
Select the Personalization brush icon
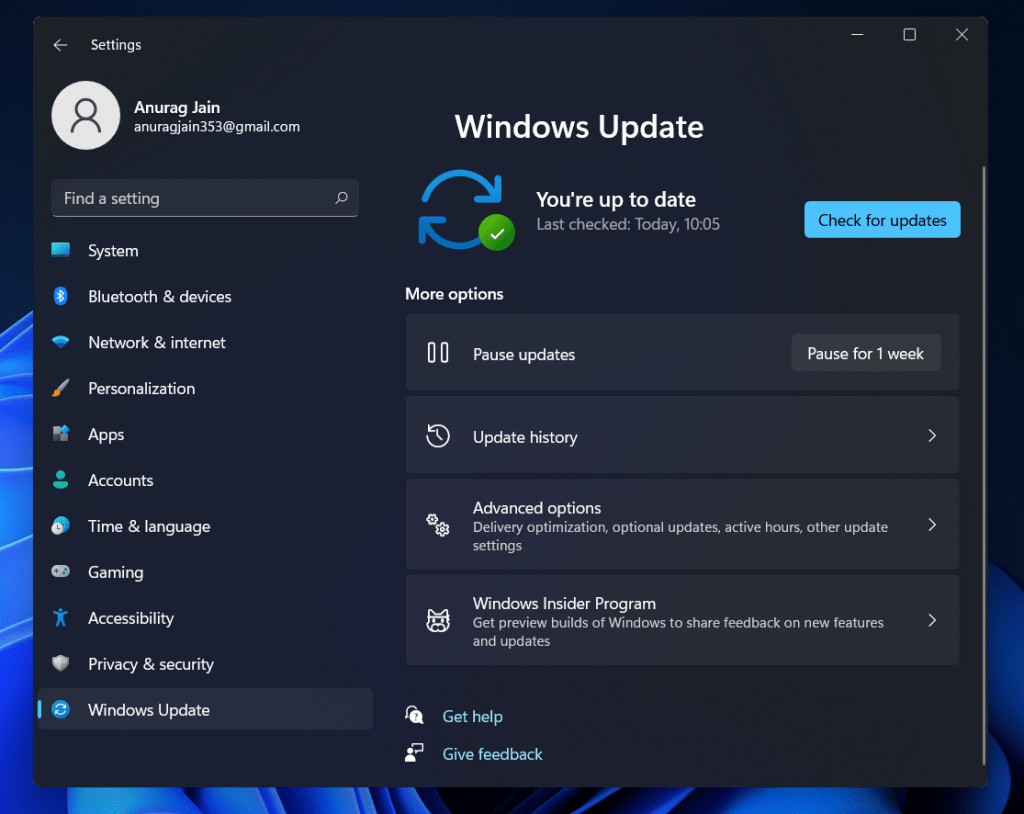click(x=63, y=388)
